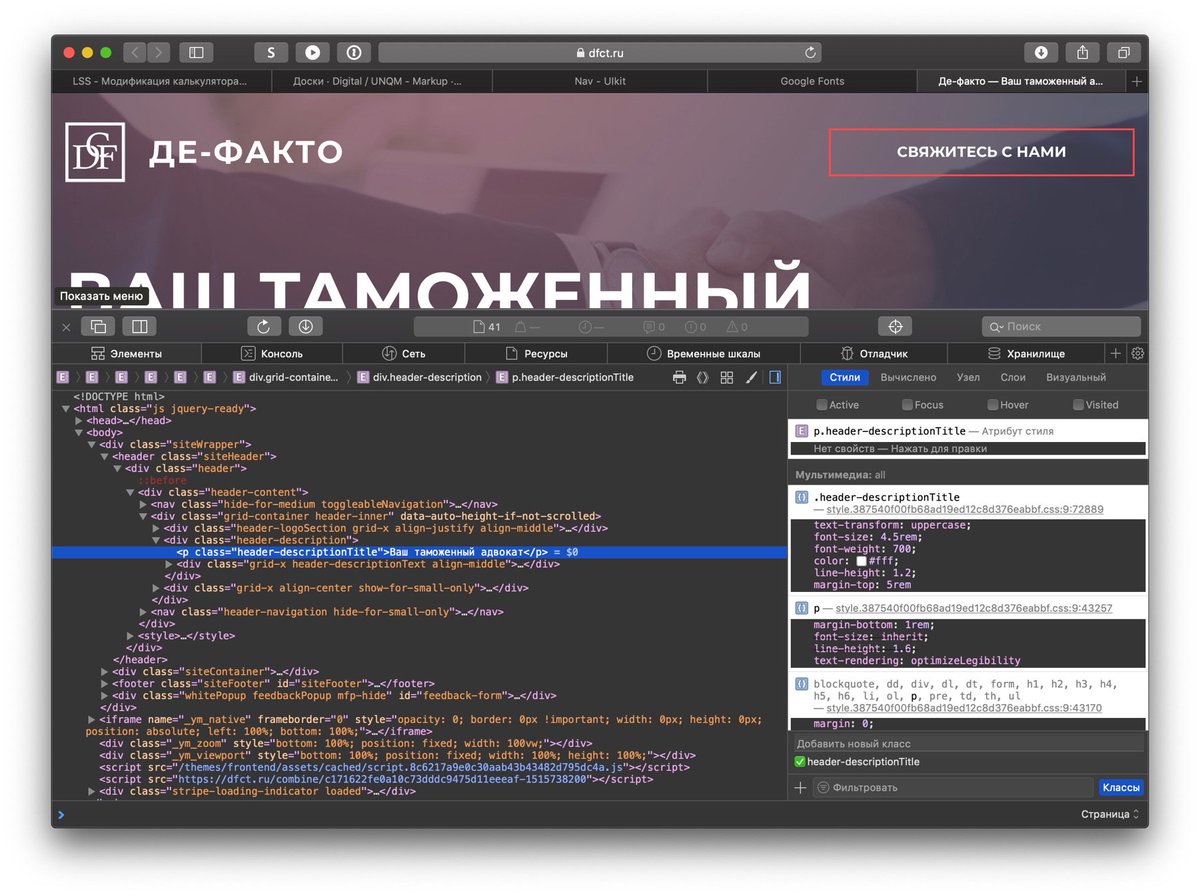This screenshot has width=1200, height=896.
Task: Go back with Safari's back arrow
Action: pos(135,52)
